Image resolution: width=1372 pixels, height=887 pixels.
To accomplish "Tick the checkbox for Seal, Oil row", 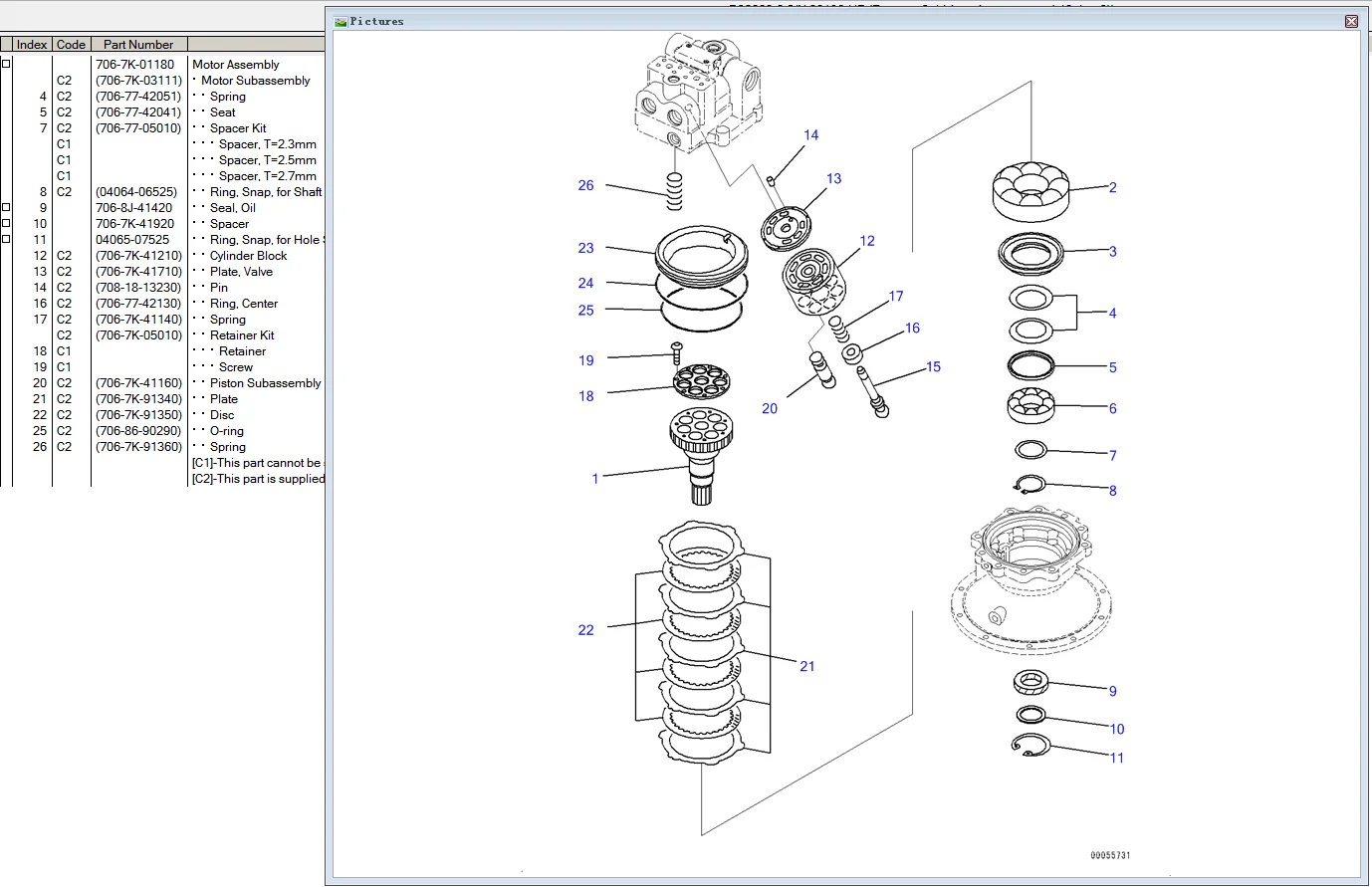I will pos(6,207).
